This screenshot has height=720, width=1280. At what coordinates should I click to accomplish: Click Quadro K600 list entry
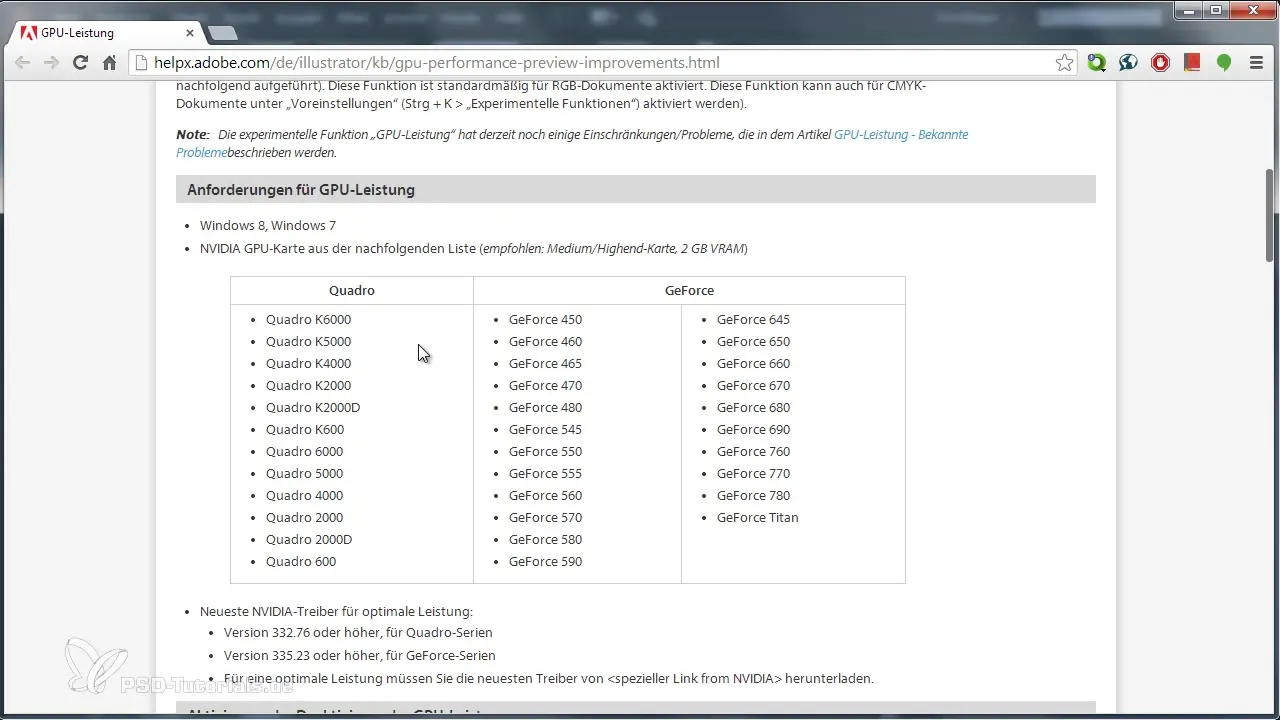click(x=304, y=430)
